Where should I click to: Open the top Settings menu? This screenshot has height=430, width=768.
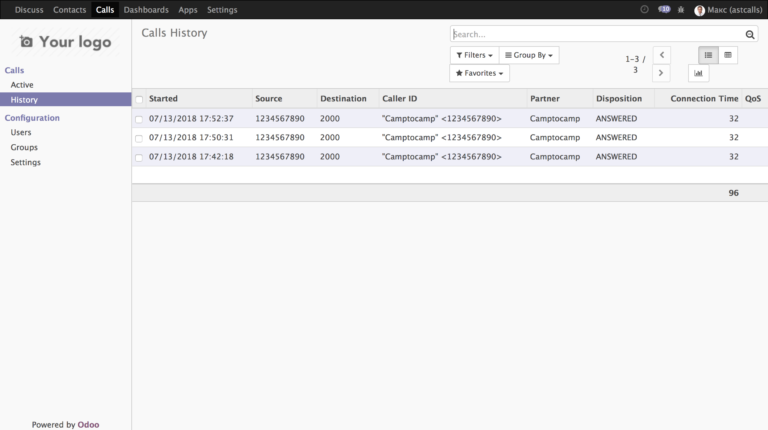point(222,10)
